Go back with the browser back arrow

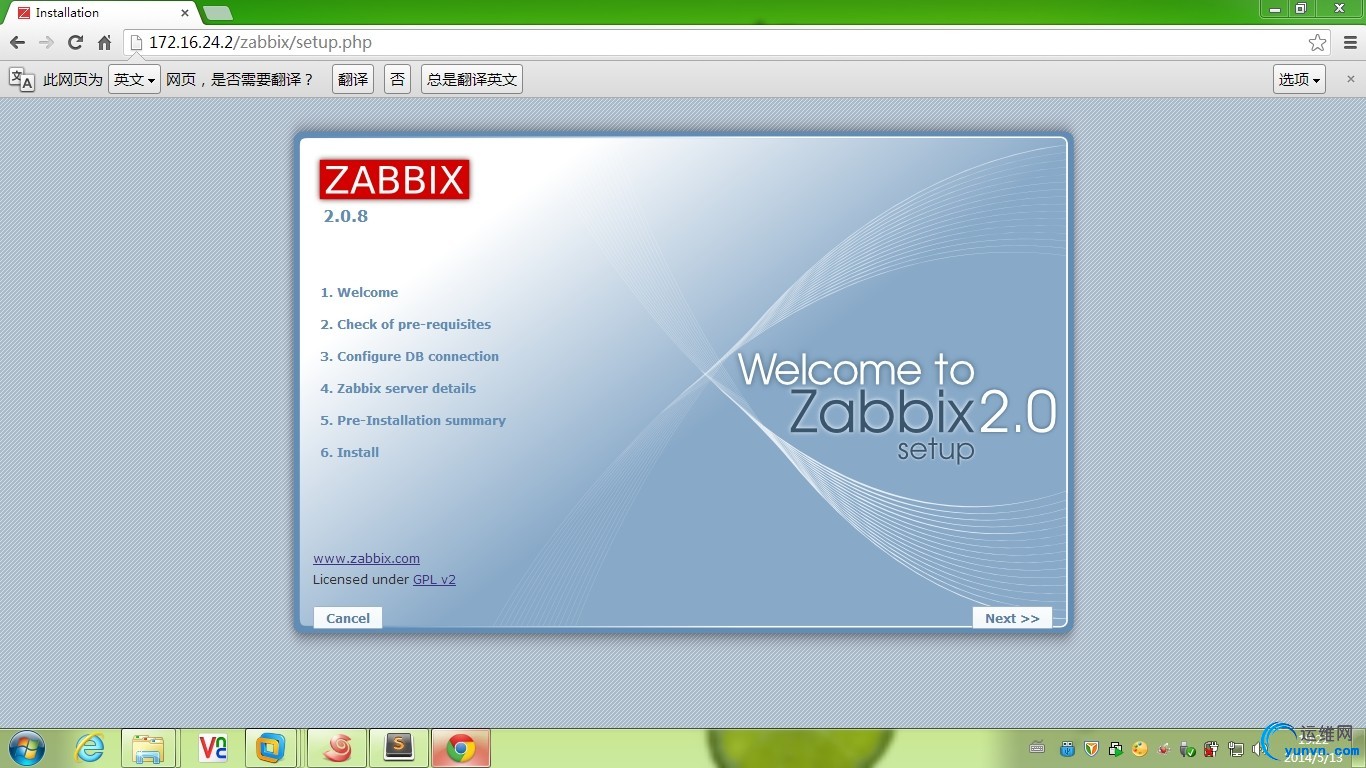(x=17, y=43)
